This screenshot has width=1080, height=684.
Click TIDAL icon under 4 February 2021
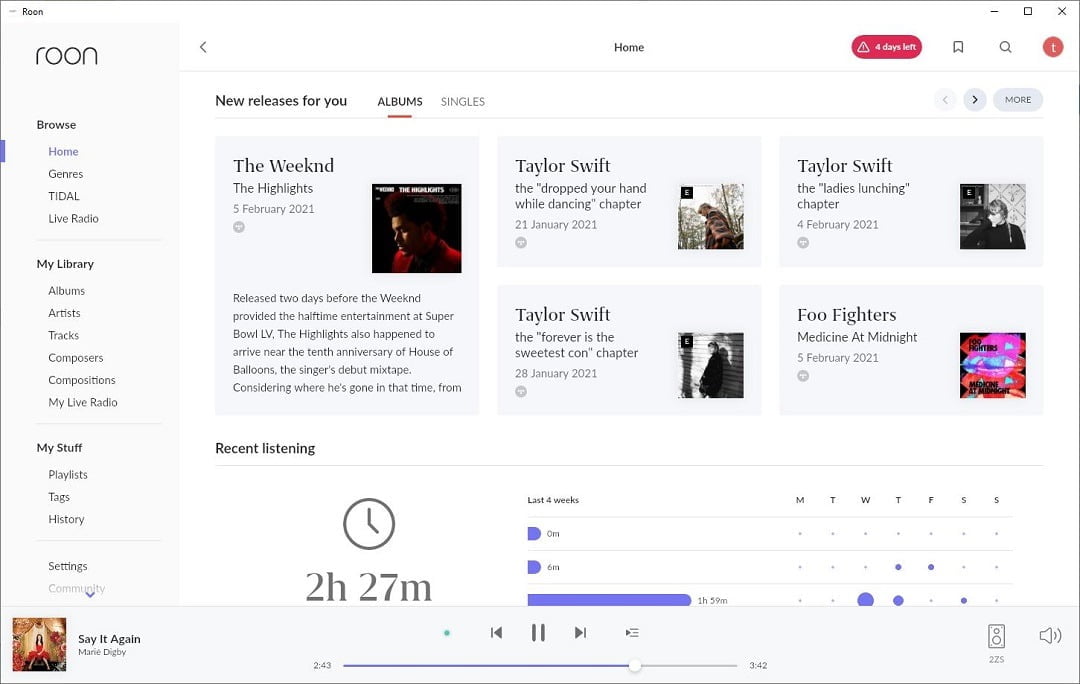tap(803, 242)
